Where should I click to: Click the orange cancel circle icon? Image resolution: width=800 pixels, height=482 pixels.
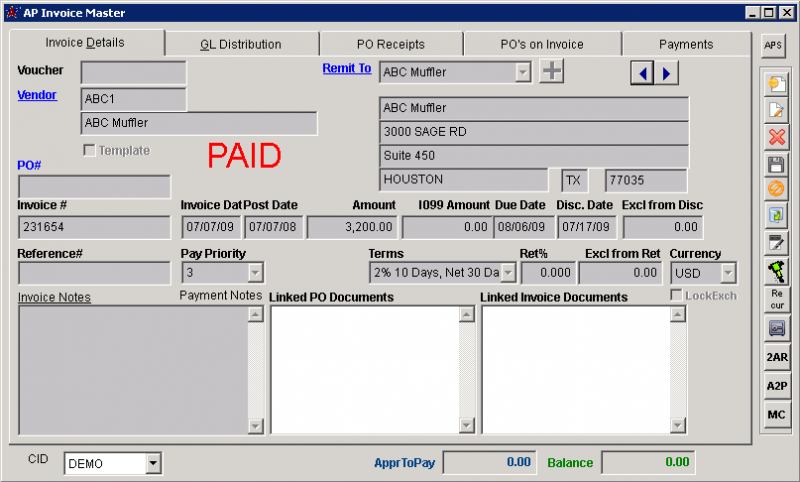[776, 189]
